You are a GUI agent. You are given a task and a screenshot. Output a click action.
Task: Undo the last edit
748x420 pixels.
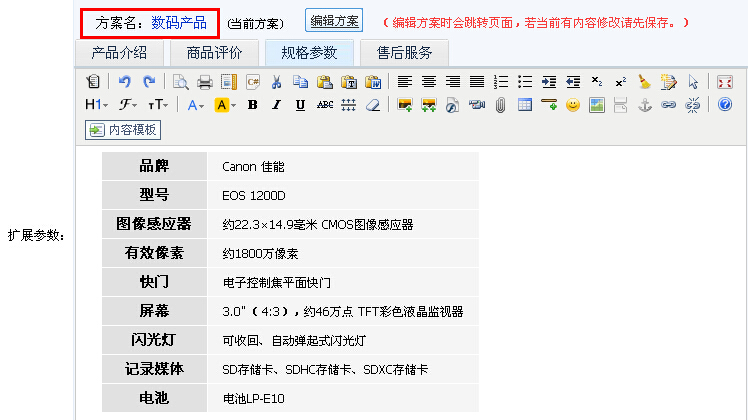[x=125, y=82]
